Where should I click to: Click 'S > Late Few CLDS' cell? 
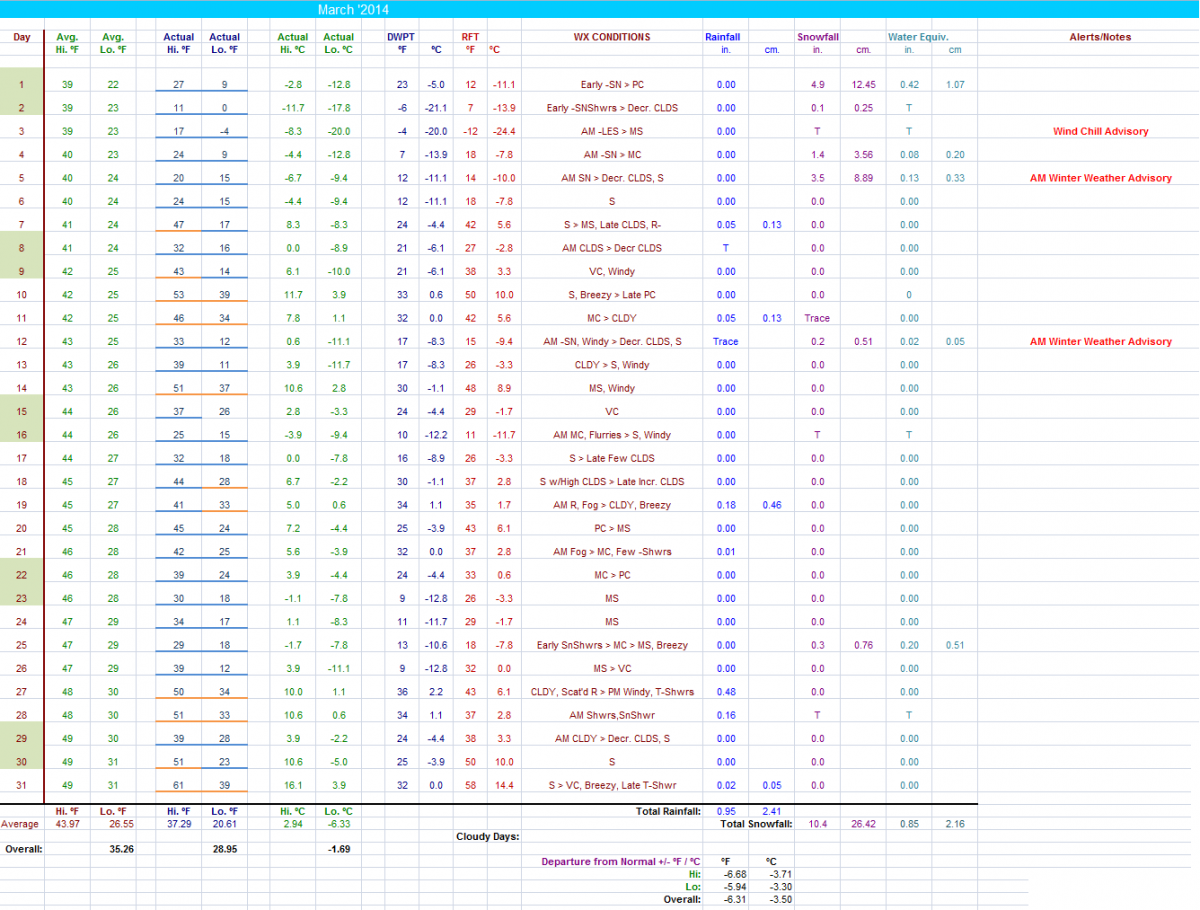pos(611,458)
